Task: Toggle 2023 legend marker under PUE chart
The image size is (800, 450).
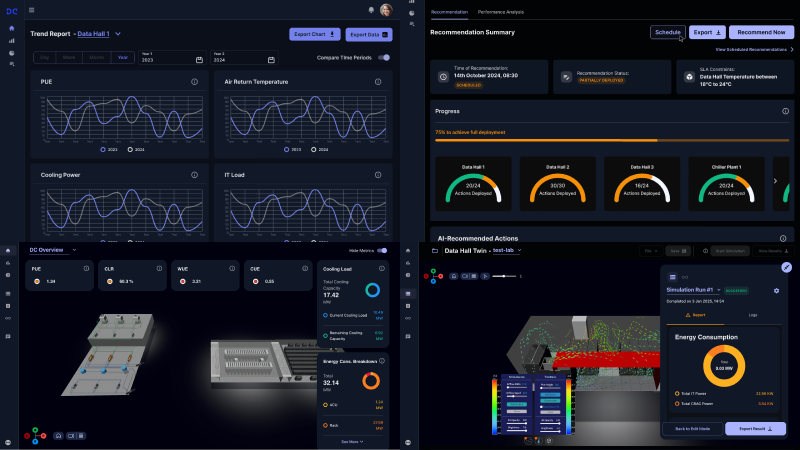Action: click(x=103, y=149)
